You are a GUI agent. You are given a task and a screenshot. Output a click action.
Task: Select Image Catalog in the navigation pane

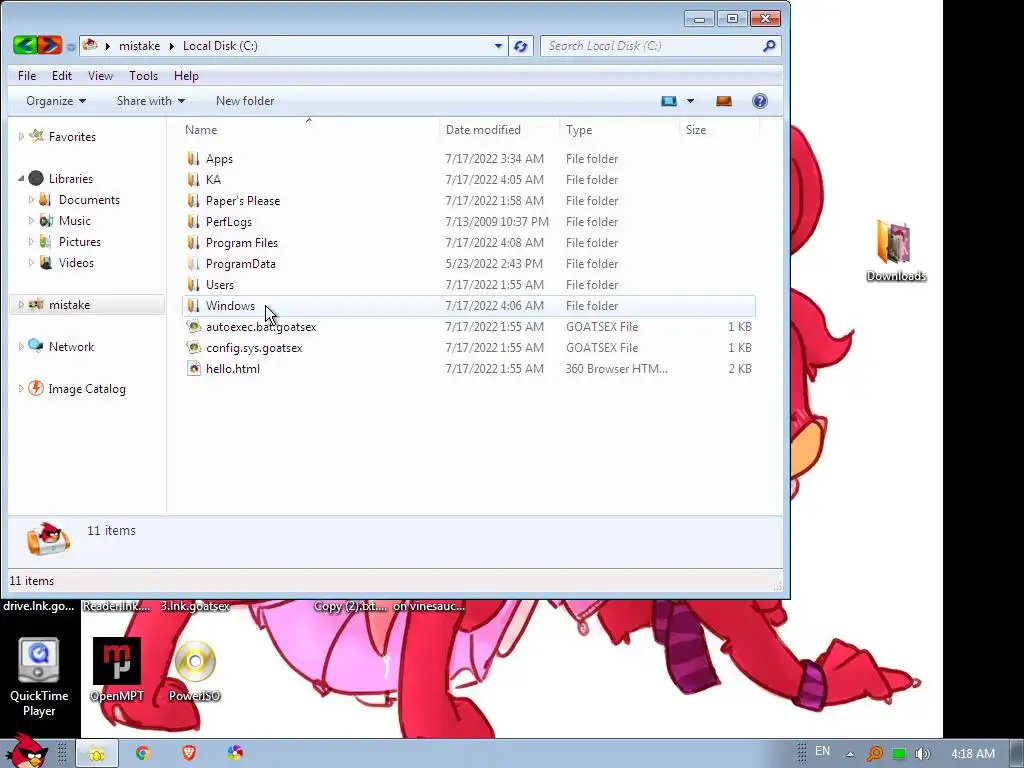pyautogui.click(x=87, y=389)
